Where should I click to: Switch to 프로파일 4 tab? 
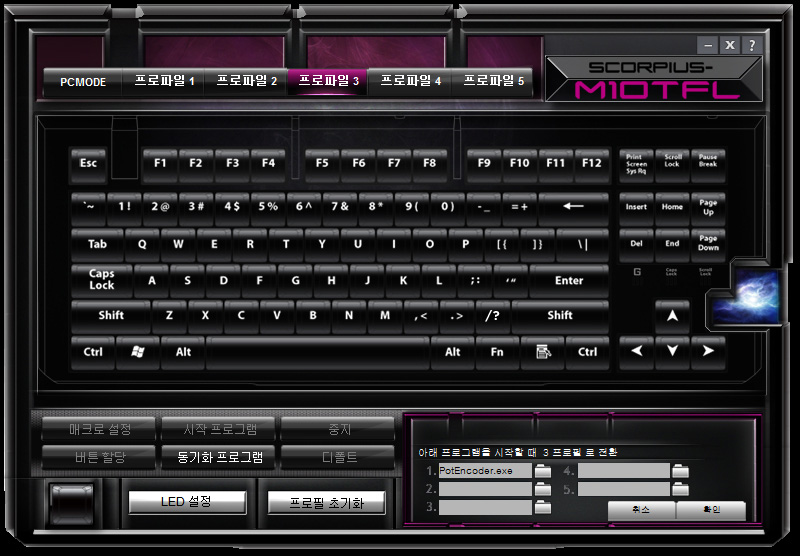pos(410,81)
